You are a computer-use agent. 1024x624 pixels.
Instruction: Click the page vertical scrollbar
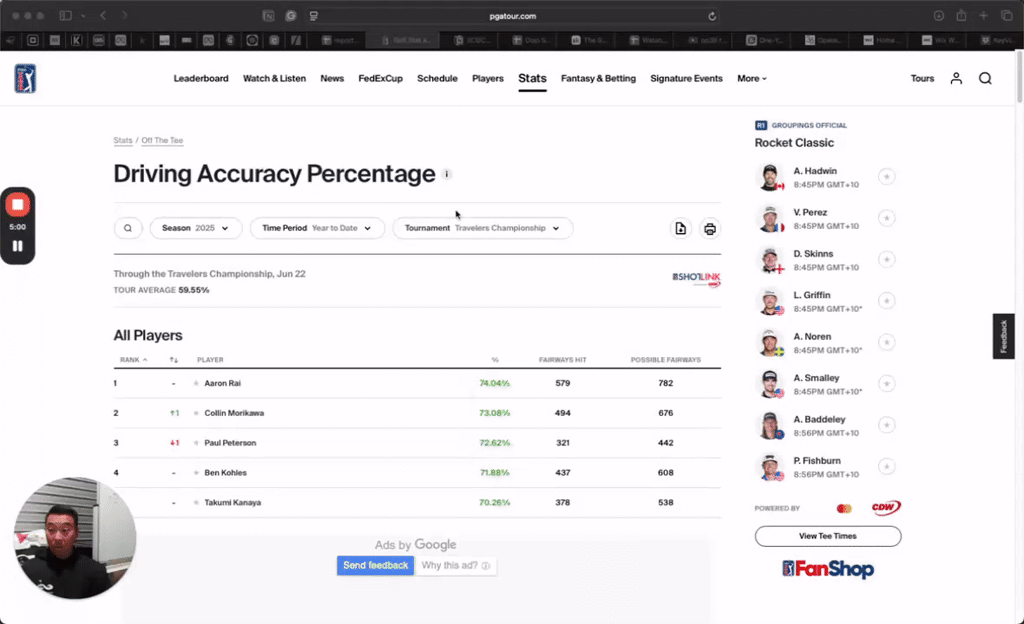coord(1019,77)
